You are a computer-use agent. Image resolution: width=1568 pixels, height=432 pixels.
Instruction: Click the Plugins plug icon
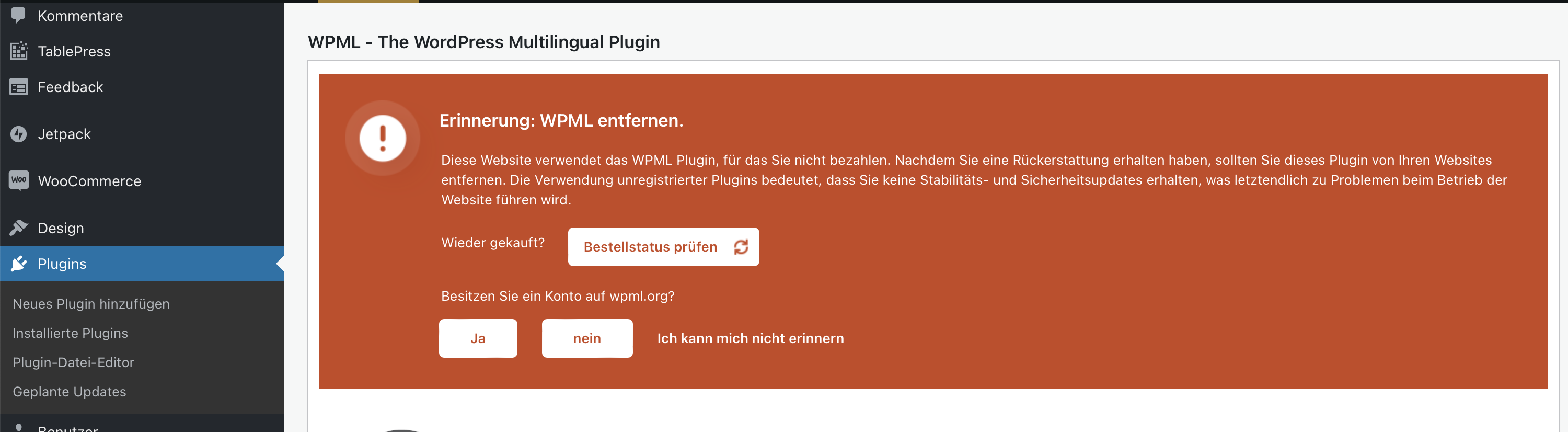pos(19,263)
